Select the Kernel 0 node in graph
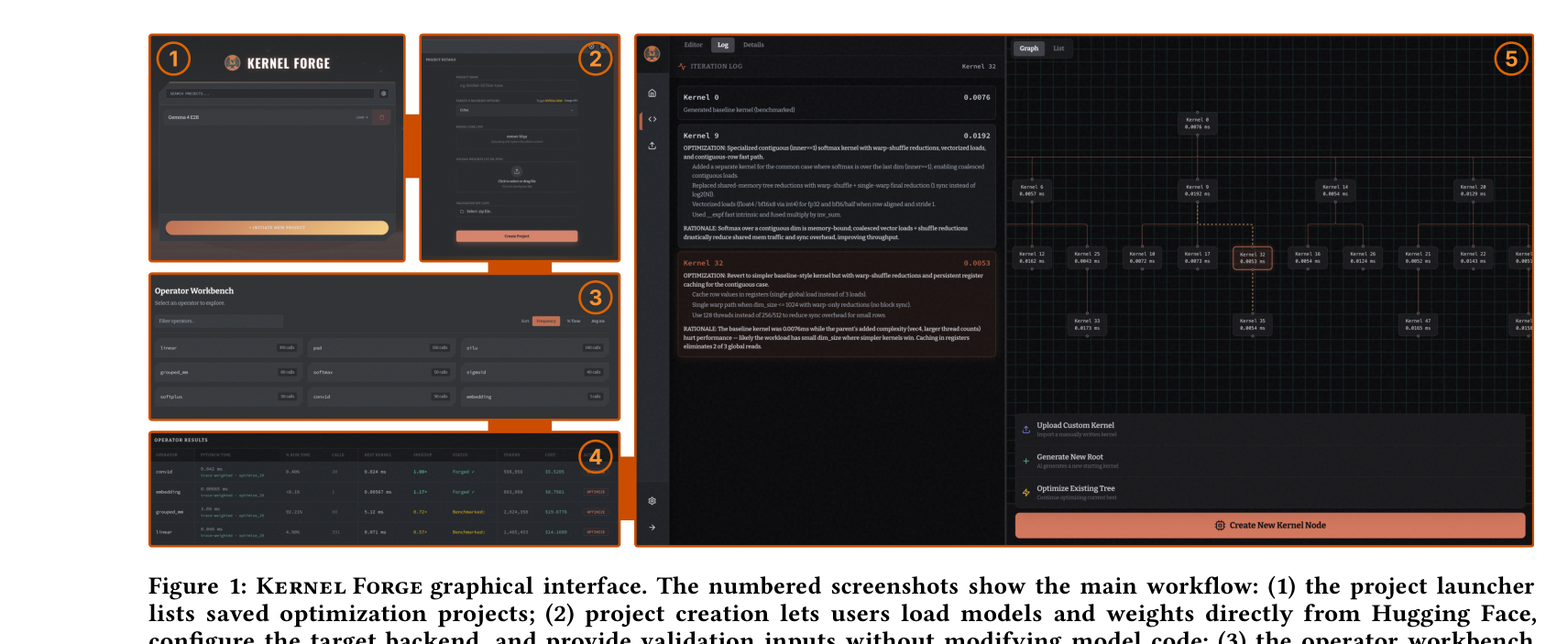 point(1197,123)
